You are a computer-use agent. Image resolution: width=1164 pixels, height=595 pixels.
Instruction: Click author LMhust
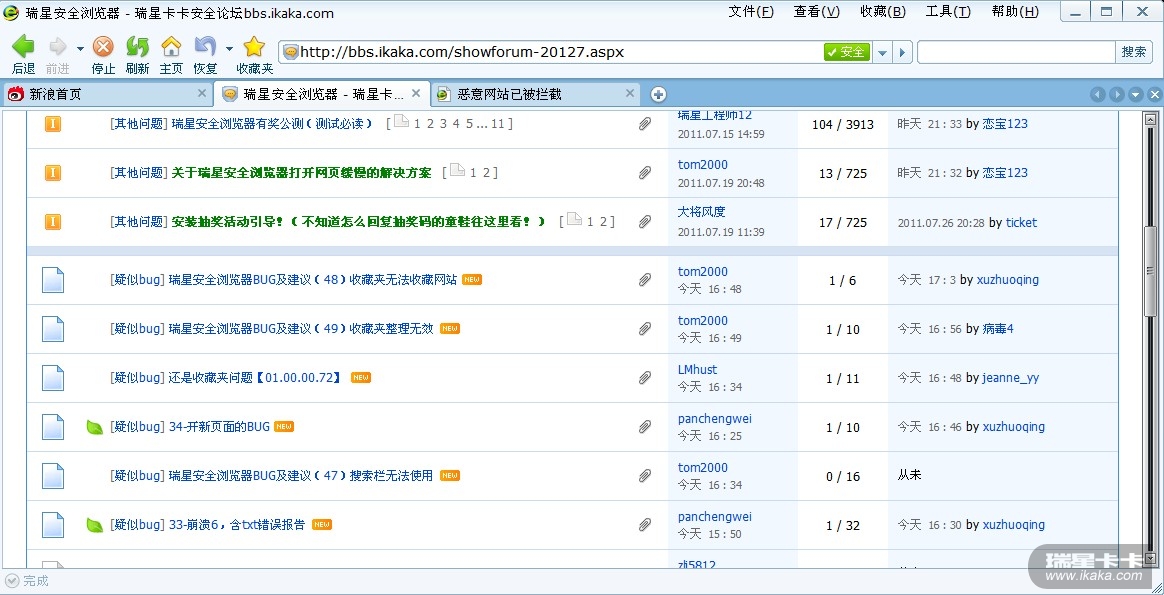(x=697, y=369)
